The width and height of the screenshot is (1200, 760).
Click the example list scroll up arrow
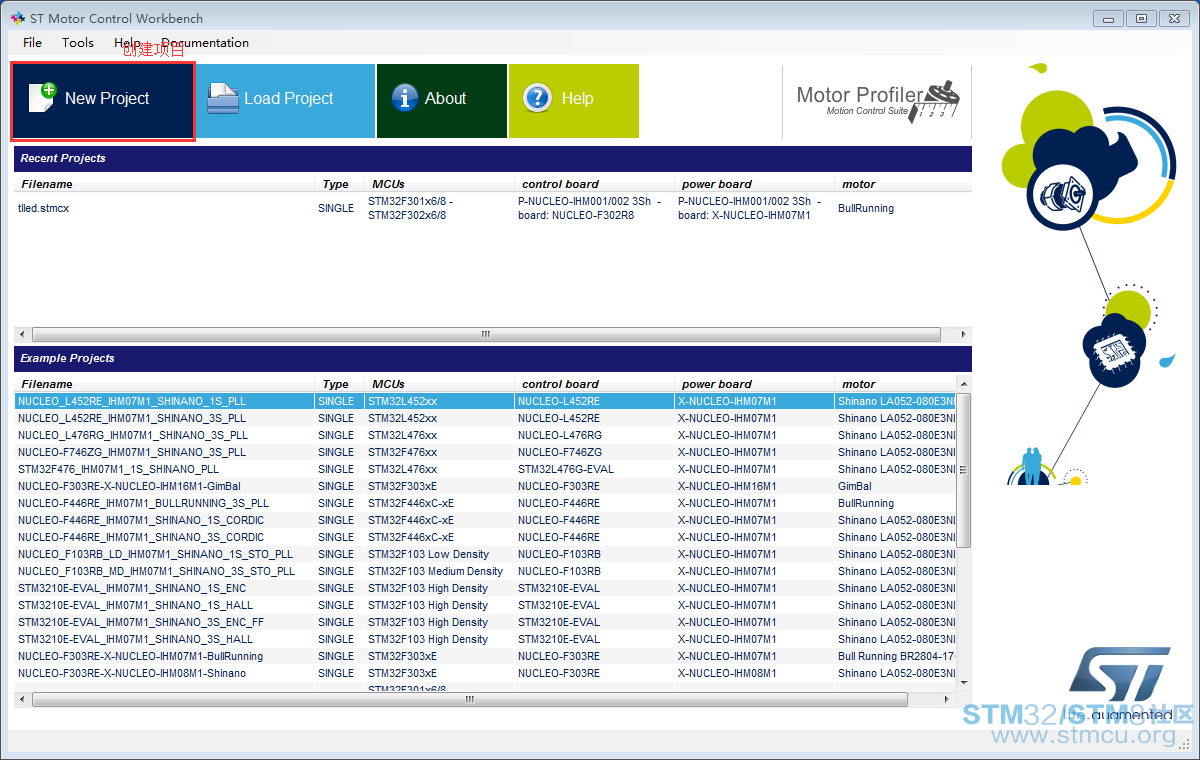(964, 384)
